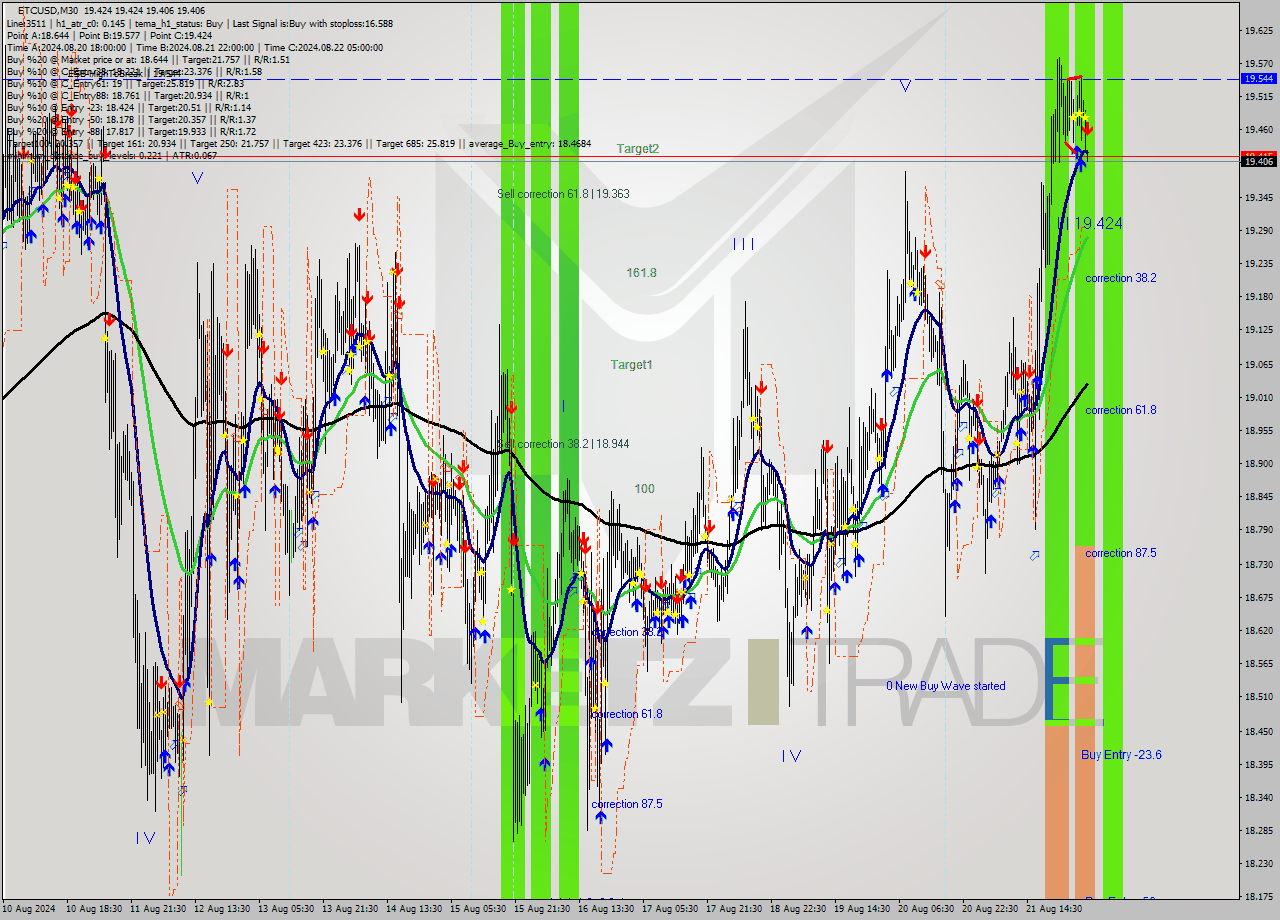
Task: Click the 13 Aug 05:30 time label
Action: click(x=285, y=909)
